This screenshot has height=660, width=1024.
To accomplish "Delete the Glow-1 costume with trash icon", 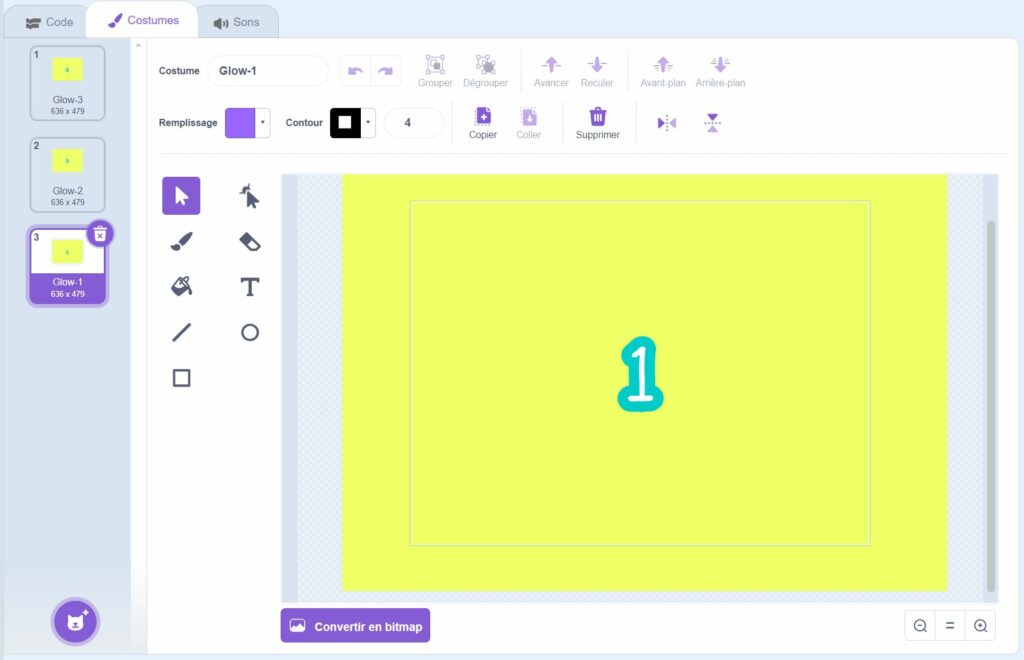I will click(x=100, y=234).
